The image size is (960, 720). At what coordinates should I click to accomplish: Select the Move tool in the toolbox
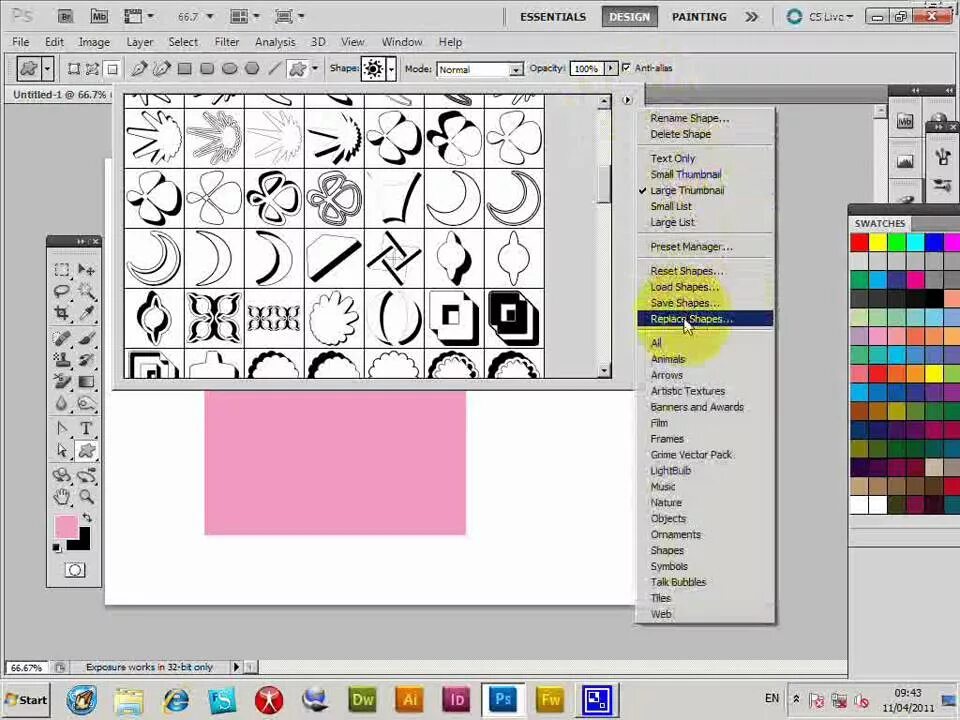[x=86, y=269]
